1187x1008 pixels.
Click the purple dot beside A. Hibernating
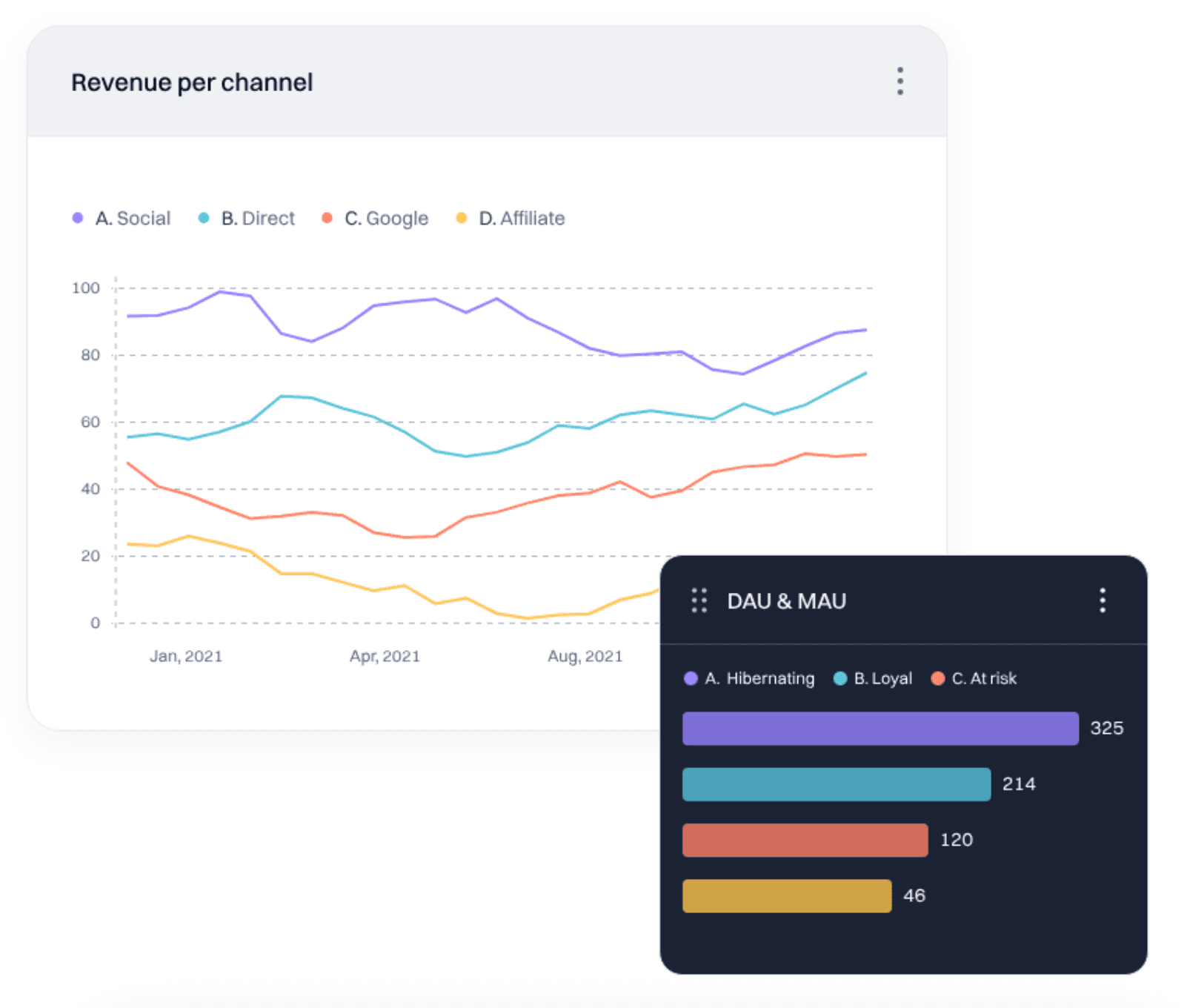(x=690, y=677)
